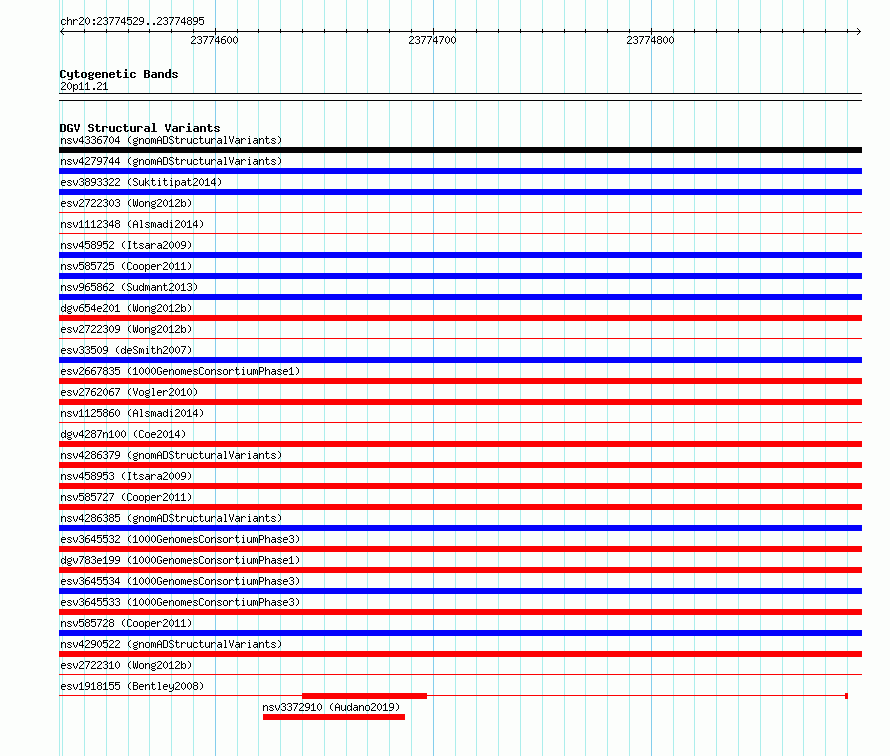Click the thin red line under nsv1125860
The width and height of the screenshot is (890, 756).
[460, 423]
